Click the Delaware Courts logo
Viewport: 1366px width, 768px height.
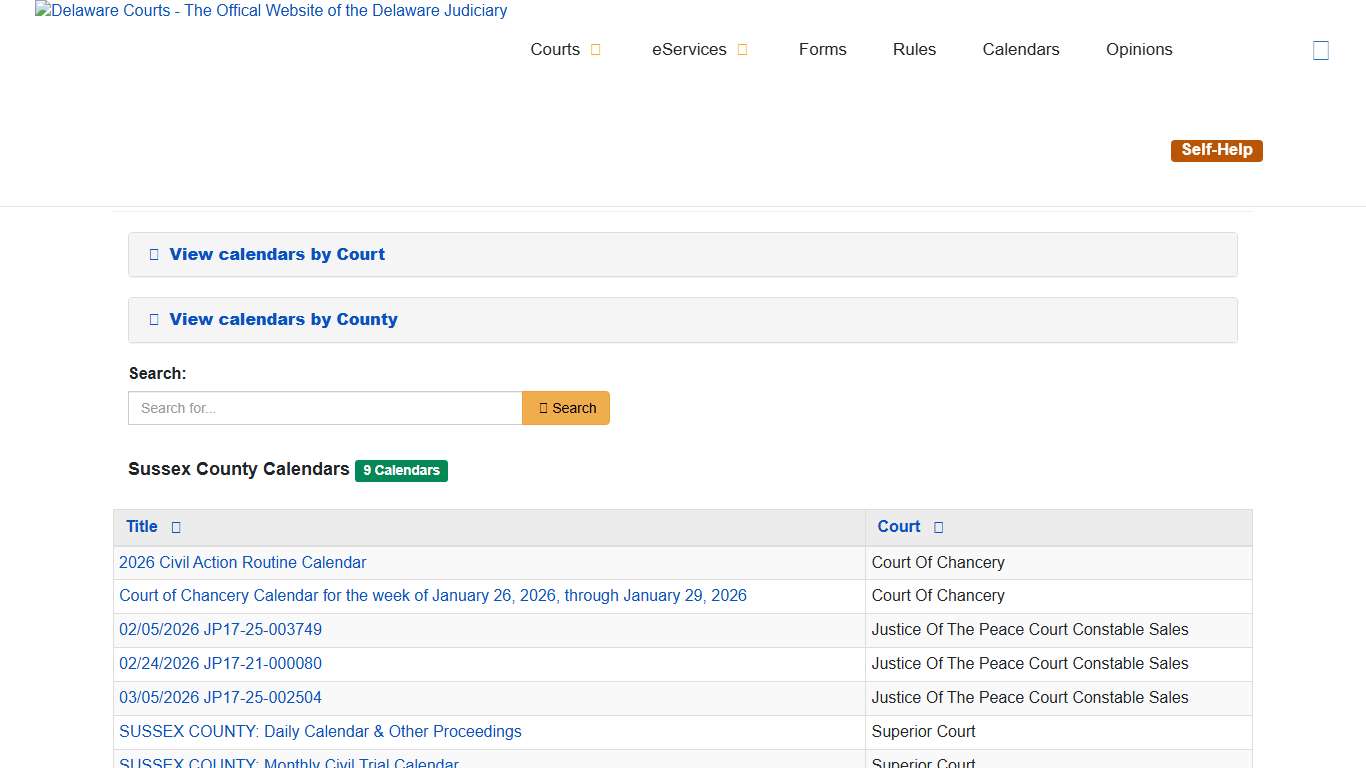[x=270, y=11]
